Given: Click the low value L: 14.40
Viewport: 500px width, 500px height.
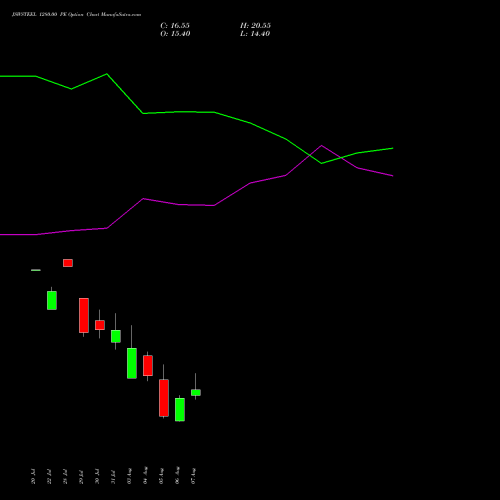Looking at the screenshot, I should [255, 34].
